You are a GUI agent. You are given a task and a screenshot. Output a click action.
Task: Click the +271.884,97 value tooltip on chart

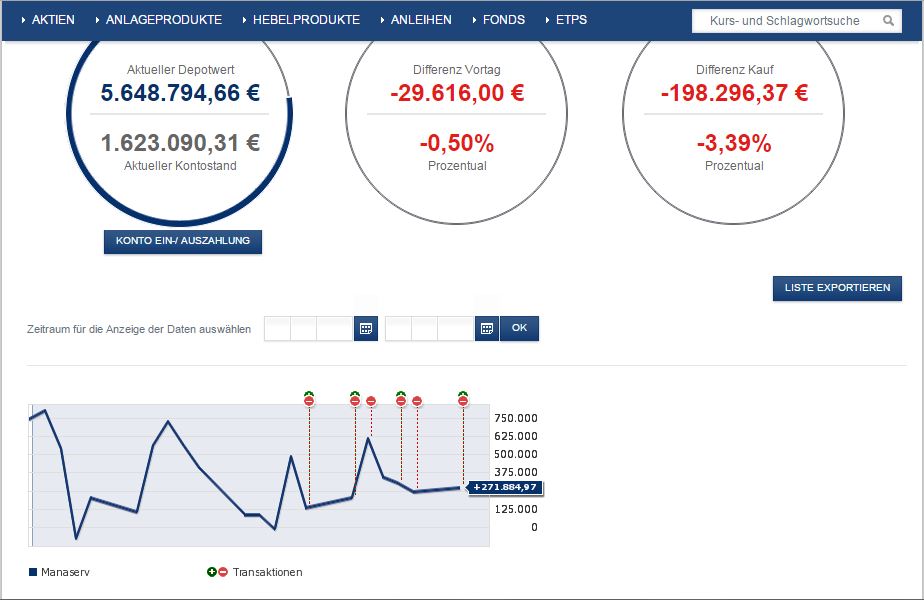point(504,487)
